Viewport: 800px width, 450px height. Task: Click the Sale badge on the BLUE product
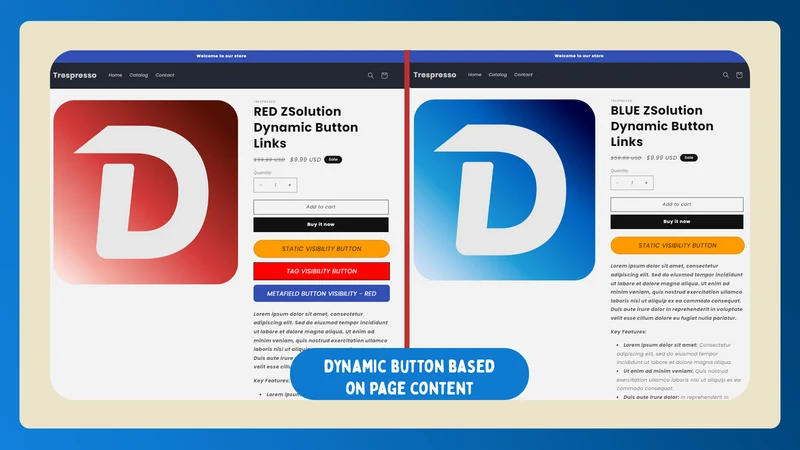[x=689, y=158]
